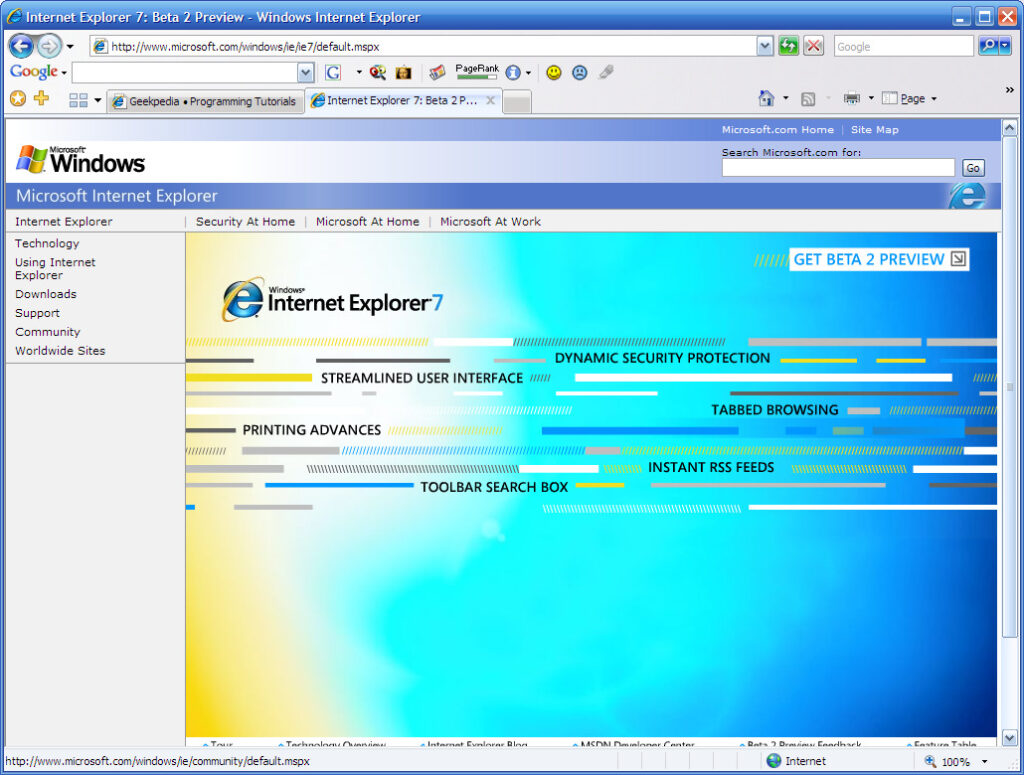Screen dimensions: 1024x775
Task: Click the Google search box at top right
Action: pos(904,46)
